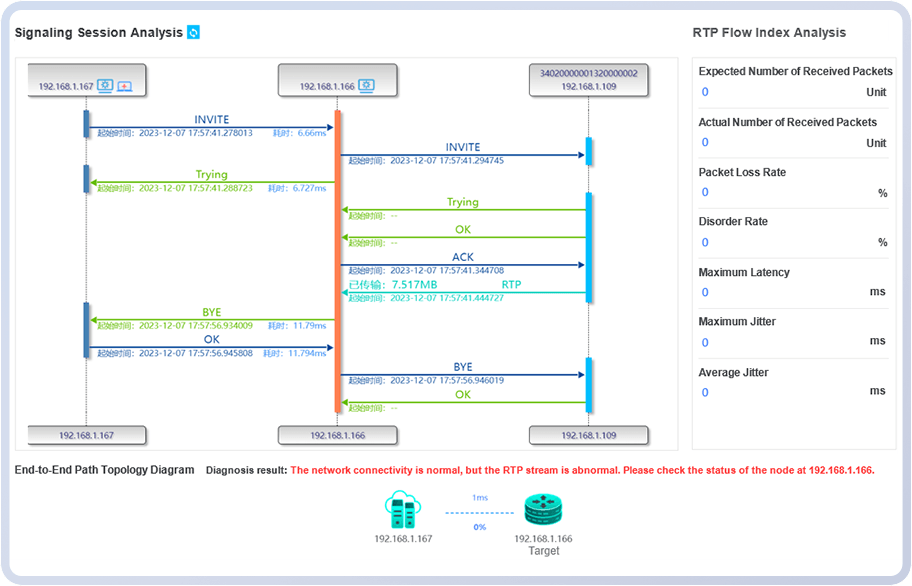
Task: Select the bottom 192.168.1.167 node box
Action: (88, 435)
